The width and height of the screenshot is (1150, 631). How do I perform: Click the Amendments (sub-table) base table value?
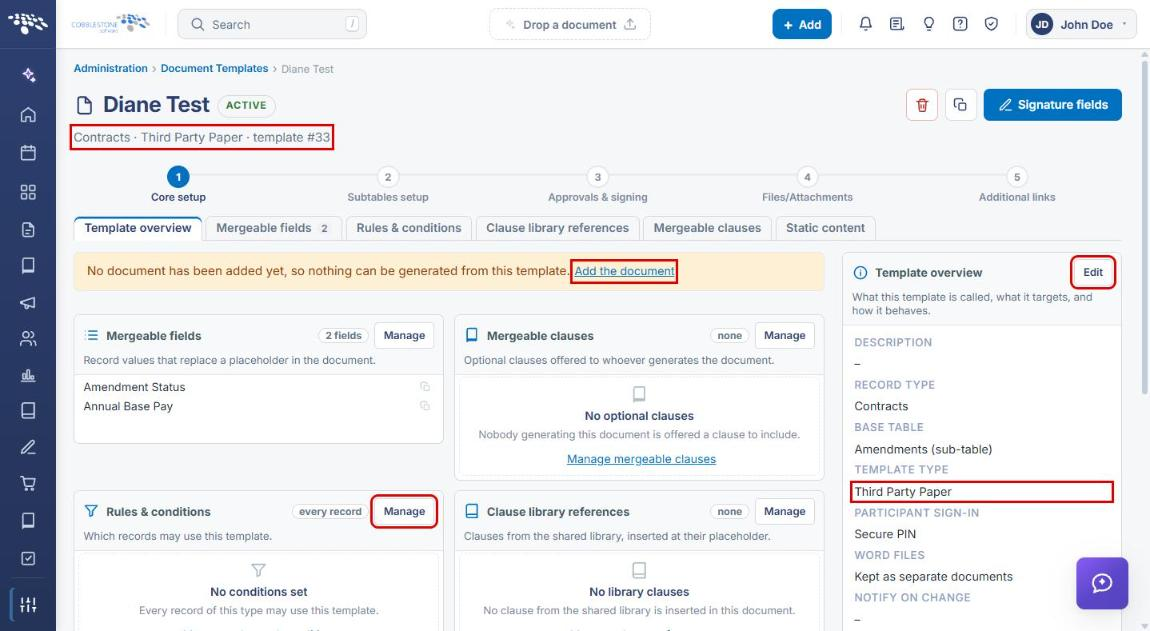[923, 449]
